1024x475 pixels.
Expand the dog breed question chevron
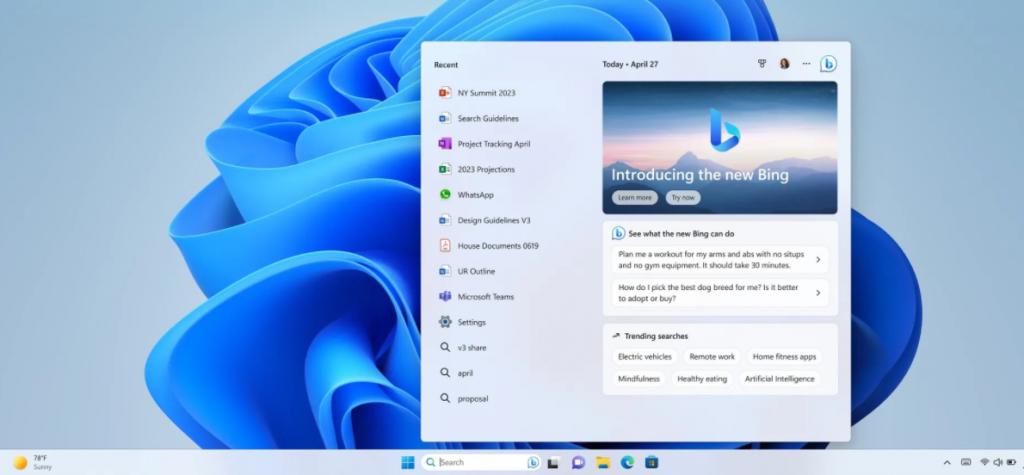818,293
